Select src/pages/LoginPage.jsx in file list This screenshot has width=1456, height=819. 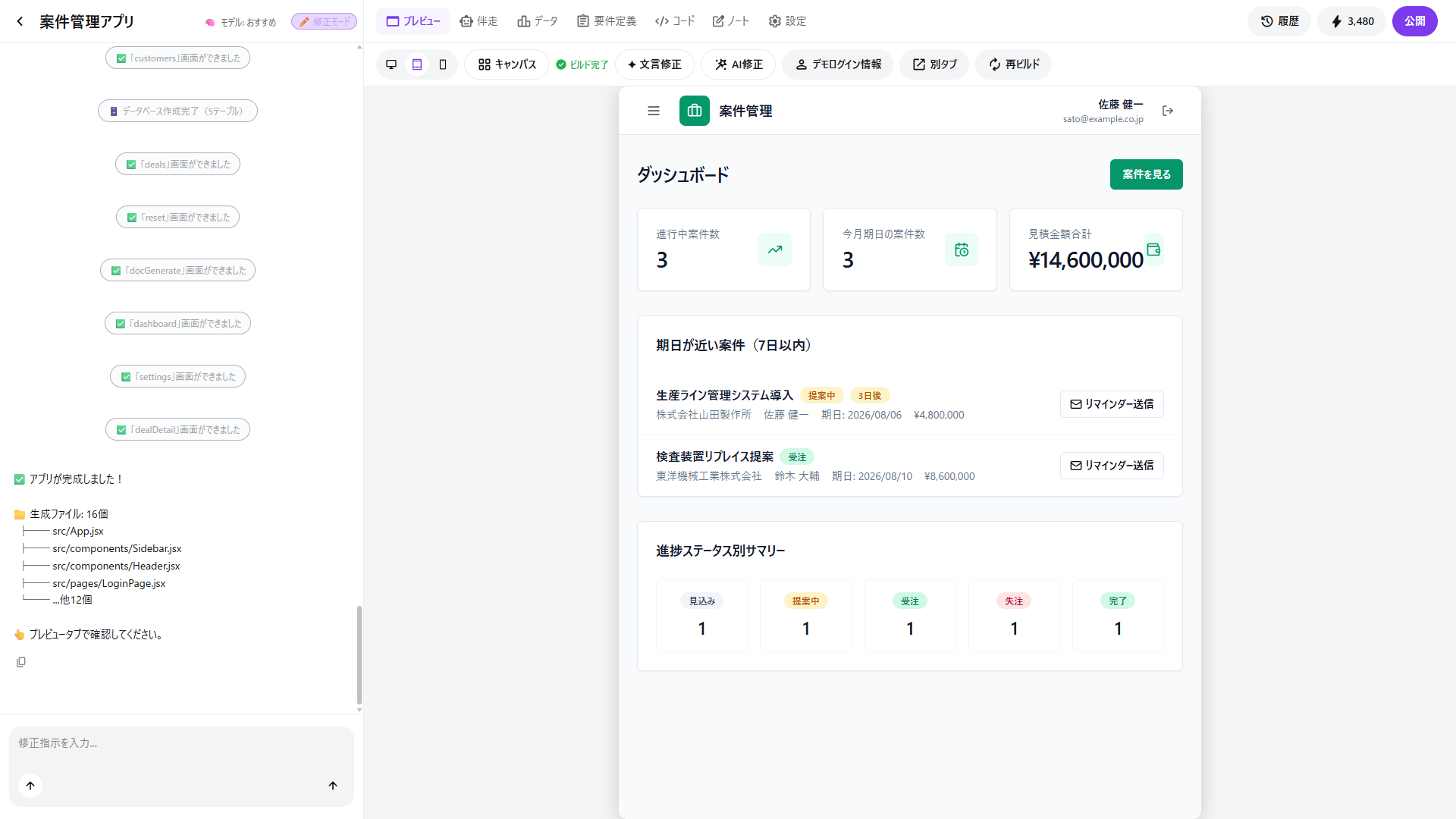[108, 583]
